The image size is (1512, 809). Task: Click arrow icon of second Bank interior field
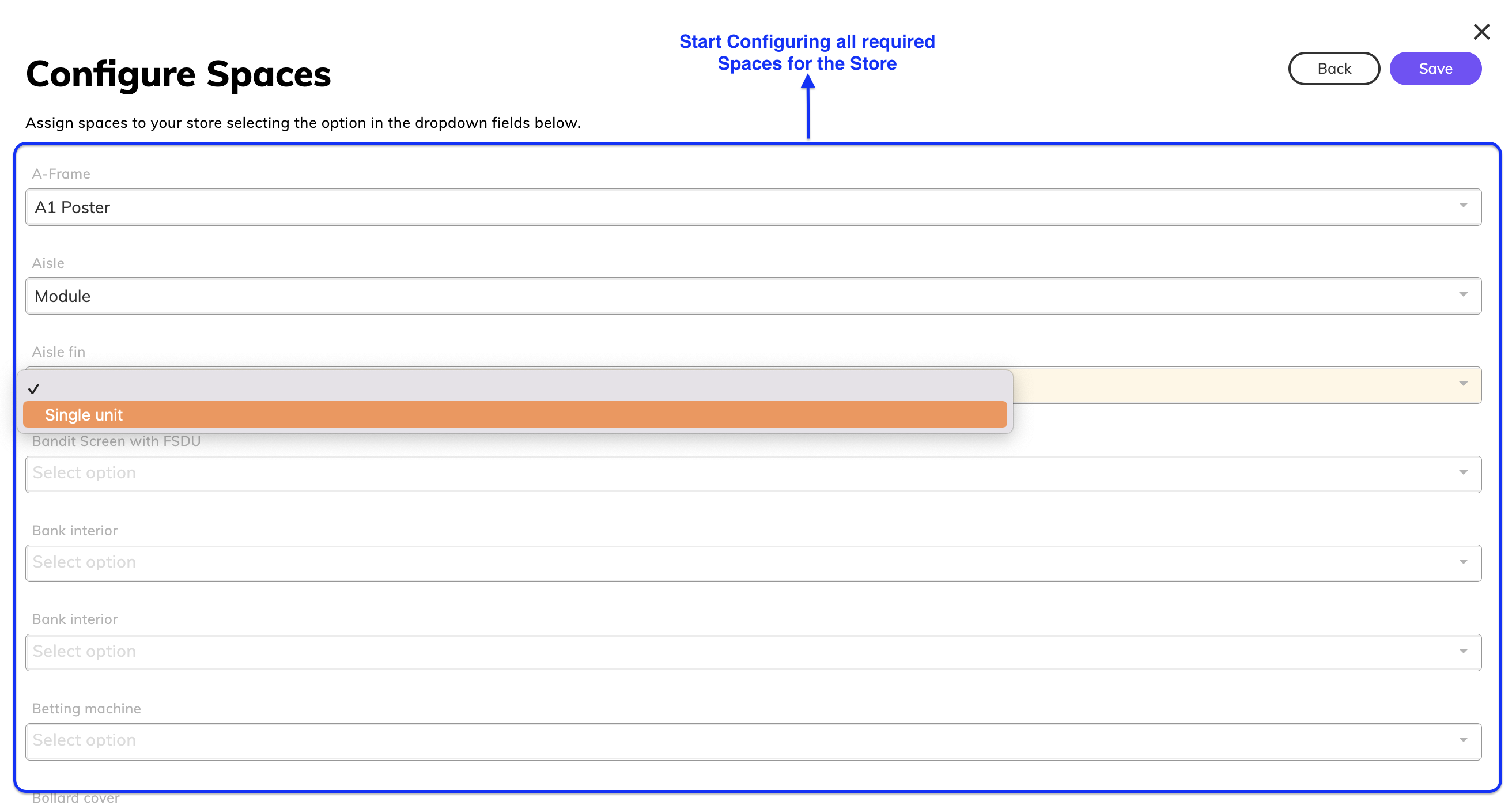coord(1462,651)
